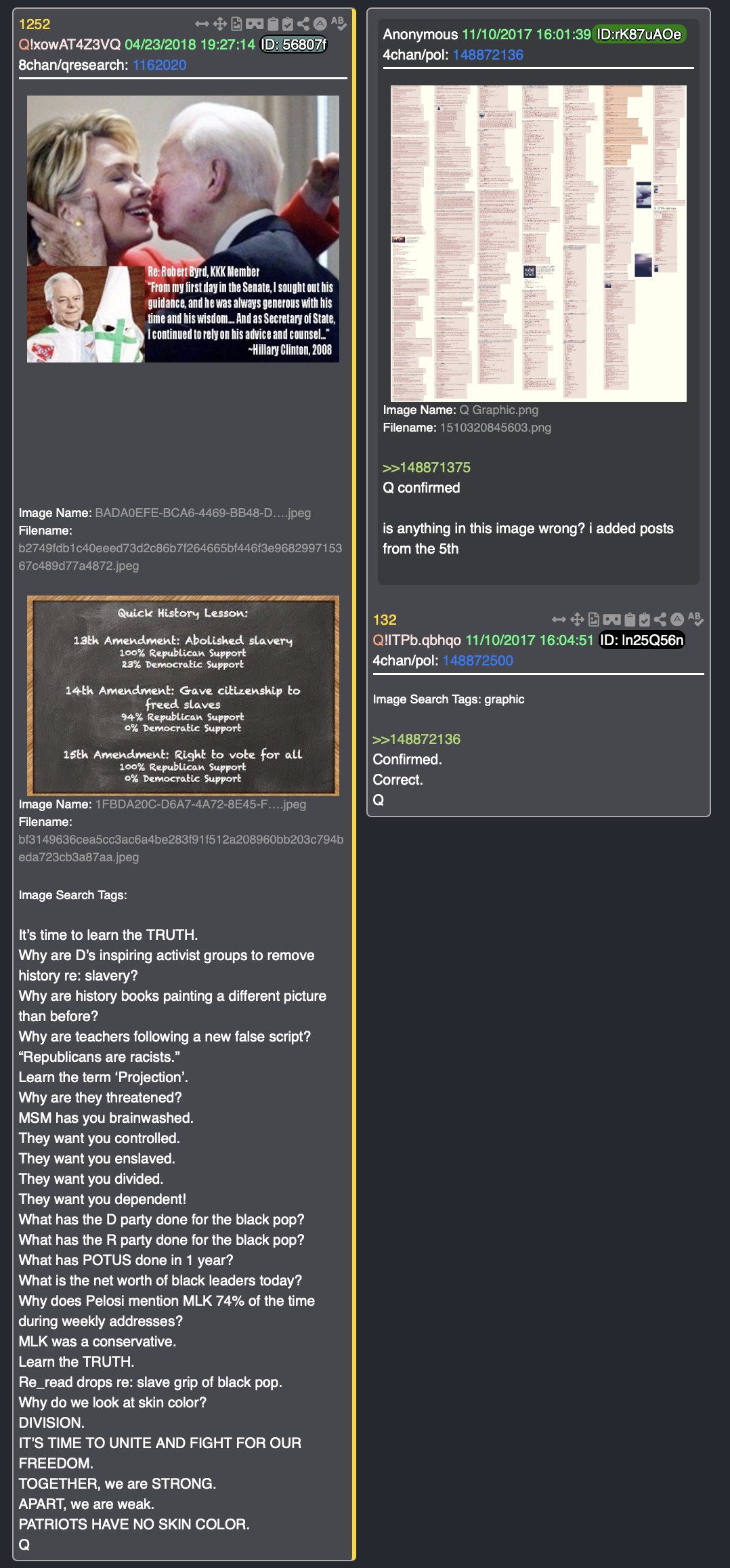Click the AB spellcheck icon on post 1252
This screenshot has width=730, height=1568.
339,23
